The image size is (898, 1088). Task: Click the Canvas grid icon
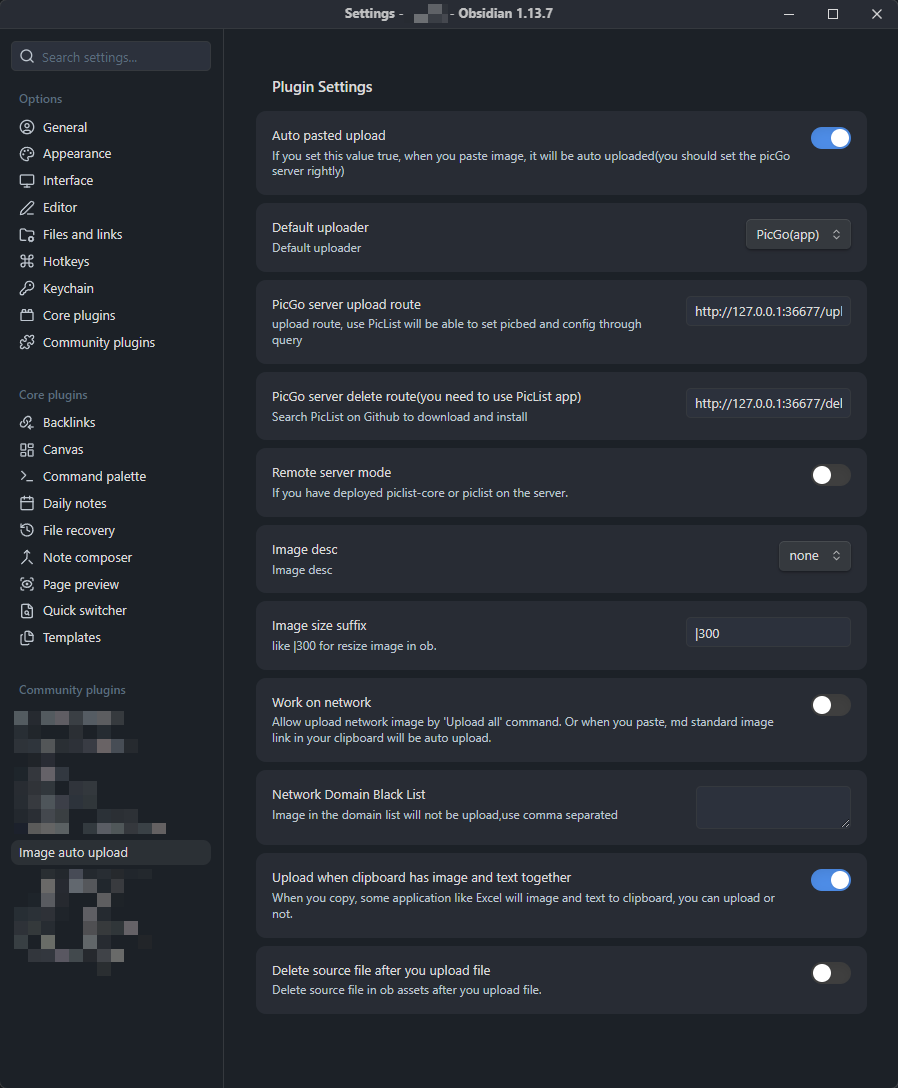click(x=27, y=450)
